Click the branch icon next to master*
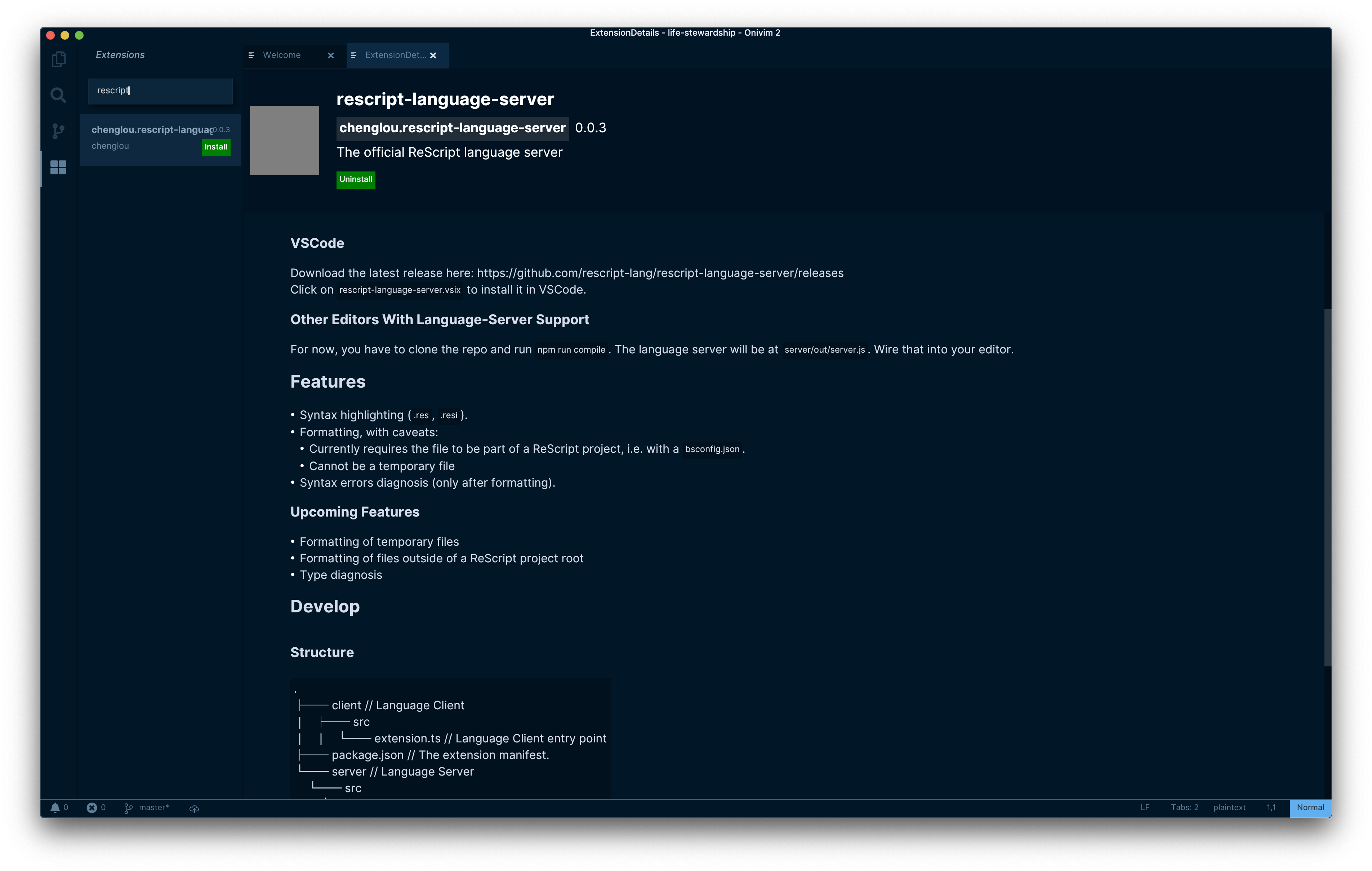The height and width of the screenshot is (871, 1372). pyautogui.click(x=128, y=808)
